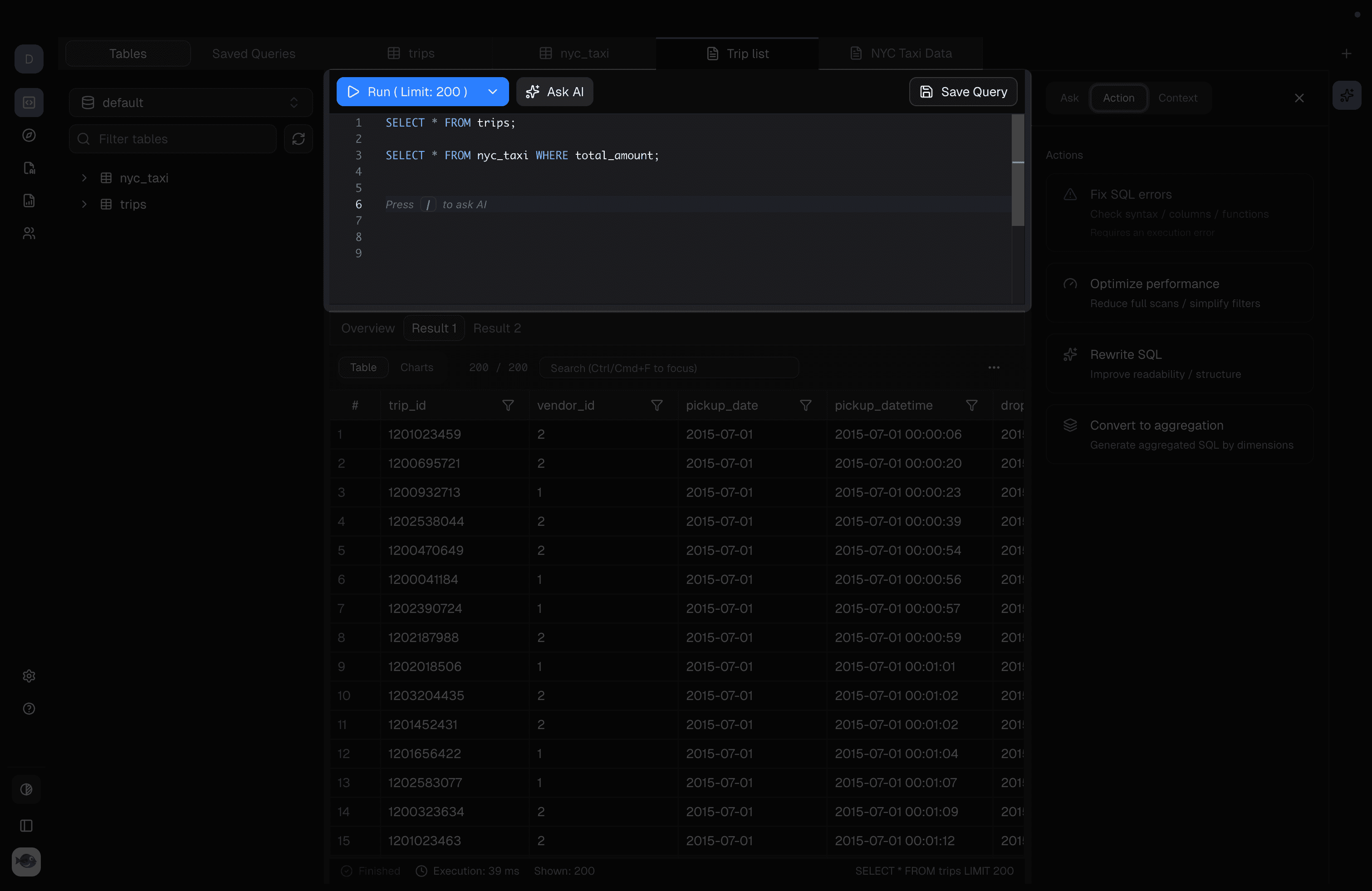
Task: Open the chart report icon in sidebar
Action: [x=29, y=201]
